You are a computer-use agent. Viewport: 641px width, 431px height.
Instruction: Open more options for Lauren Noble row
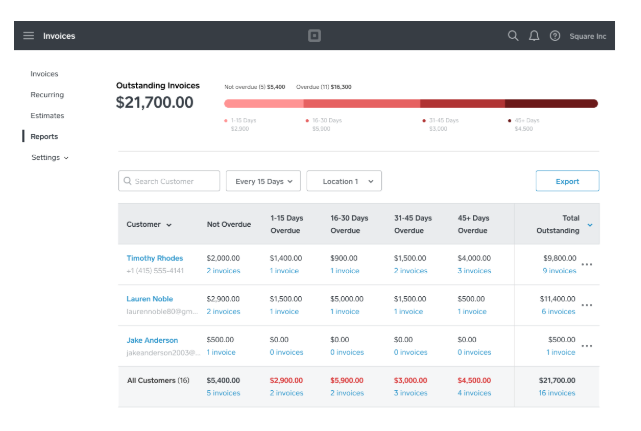[587, 305]
